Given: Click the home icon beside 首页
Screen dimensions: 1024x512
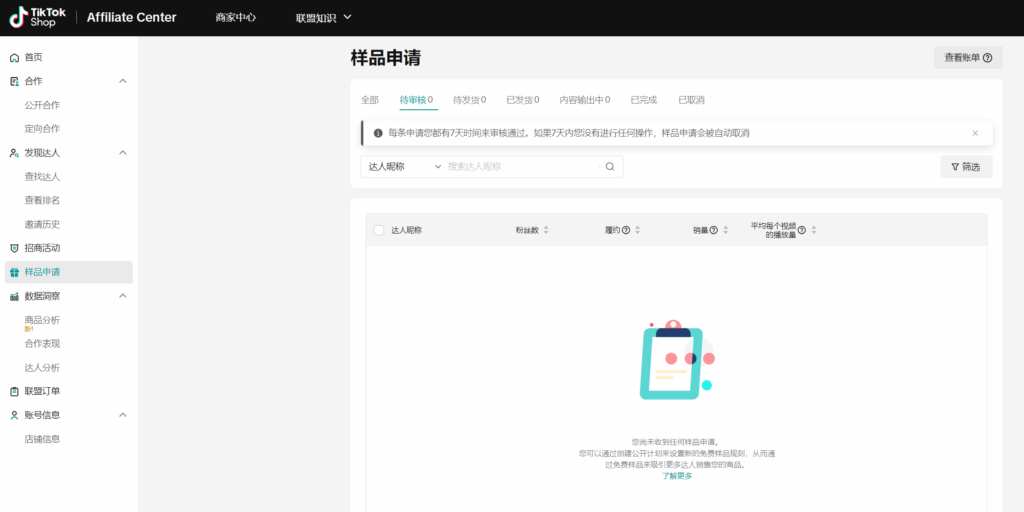Looking at the screenshot, I should pos(14,57).
